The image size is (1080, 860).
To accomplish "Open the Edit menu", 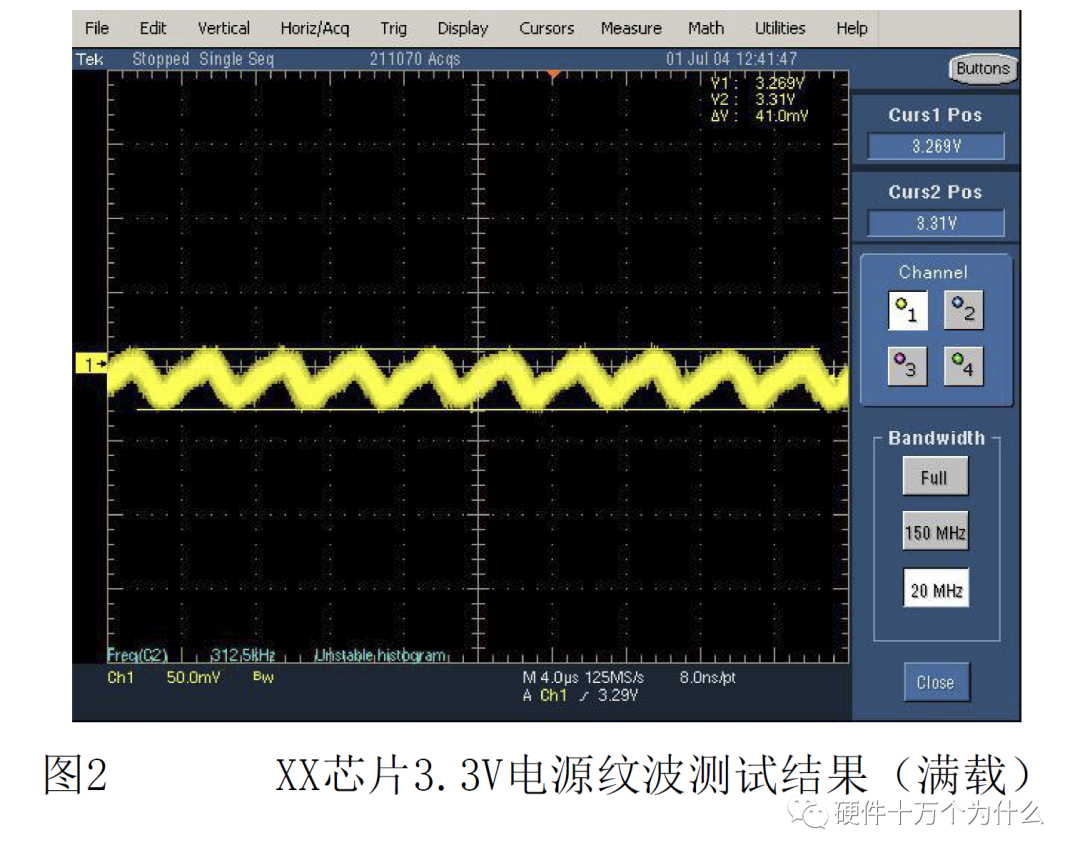I will pyautogui.click(x=152, y=28).
